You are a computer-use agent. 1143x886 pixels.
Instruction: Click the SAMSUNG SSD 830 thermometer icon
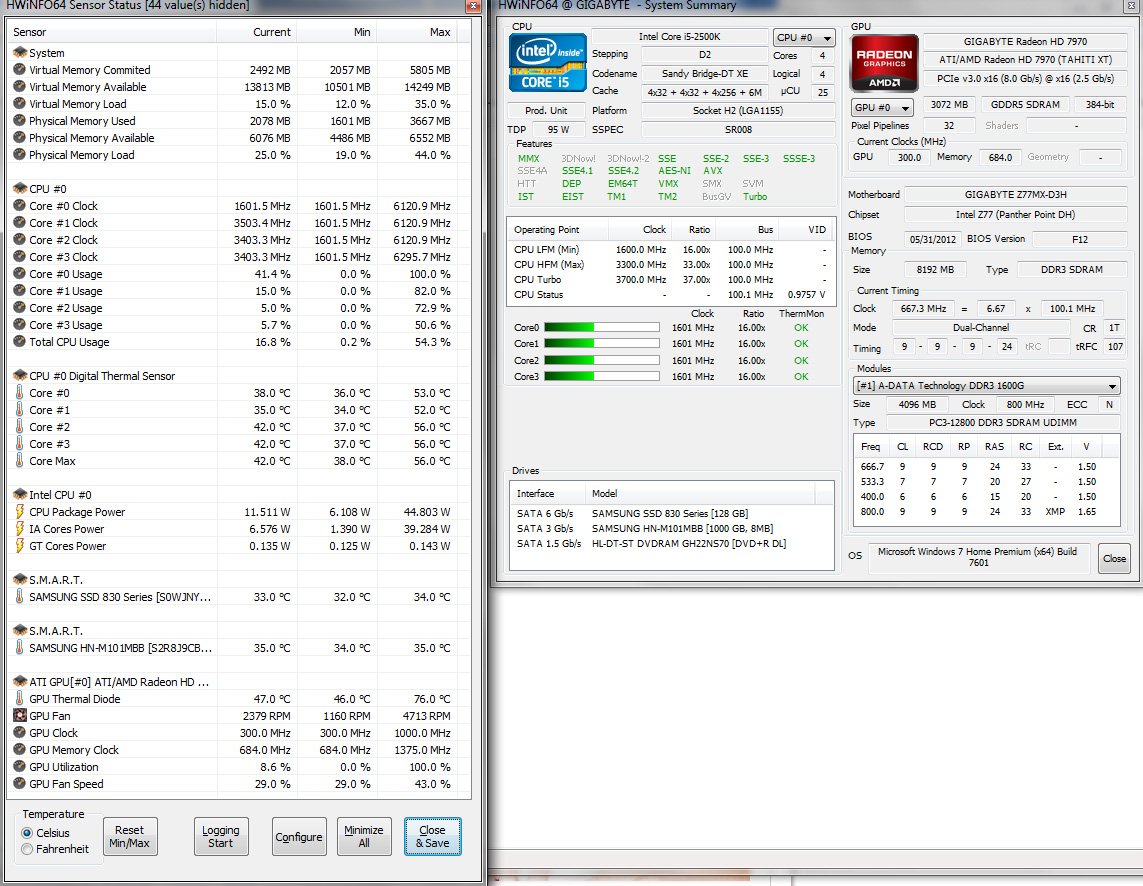click(20, 597)
